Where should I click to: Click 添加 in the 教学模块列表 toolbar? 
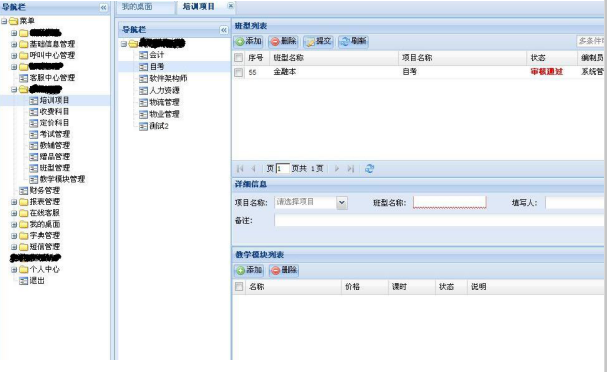point(249,270)
